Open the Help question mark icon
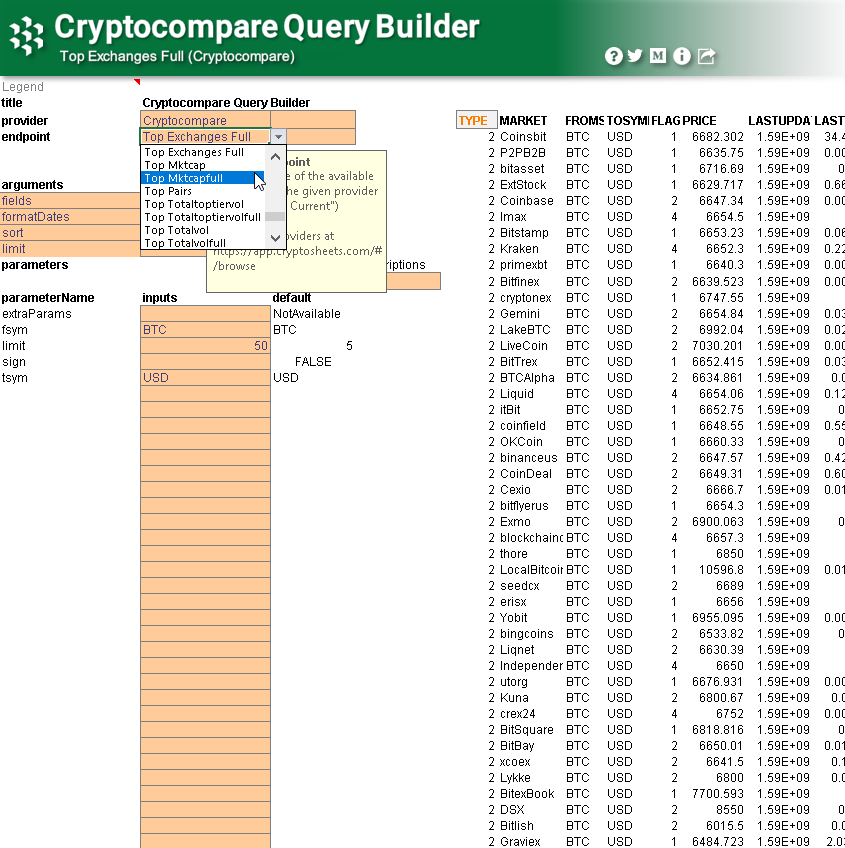 [613, 57]
